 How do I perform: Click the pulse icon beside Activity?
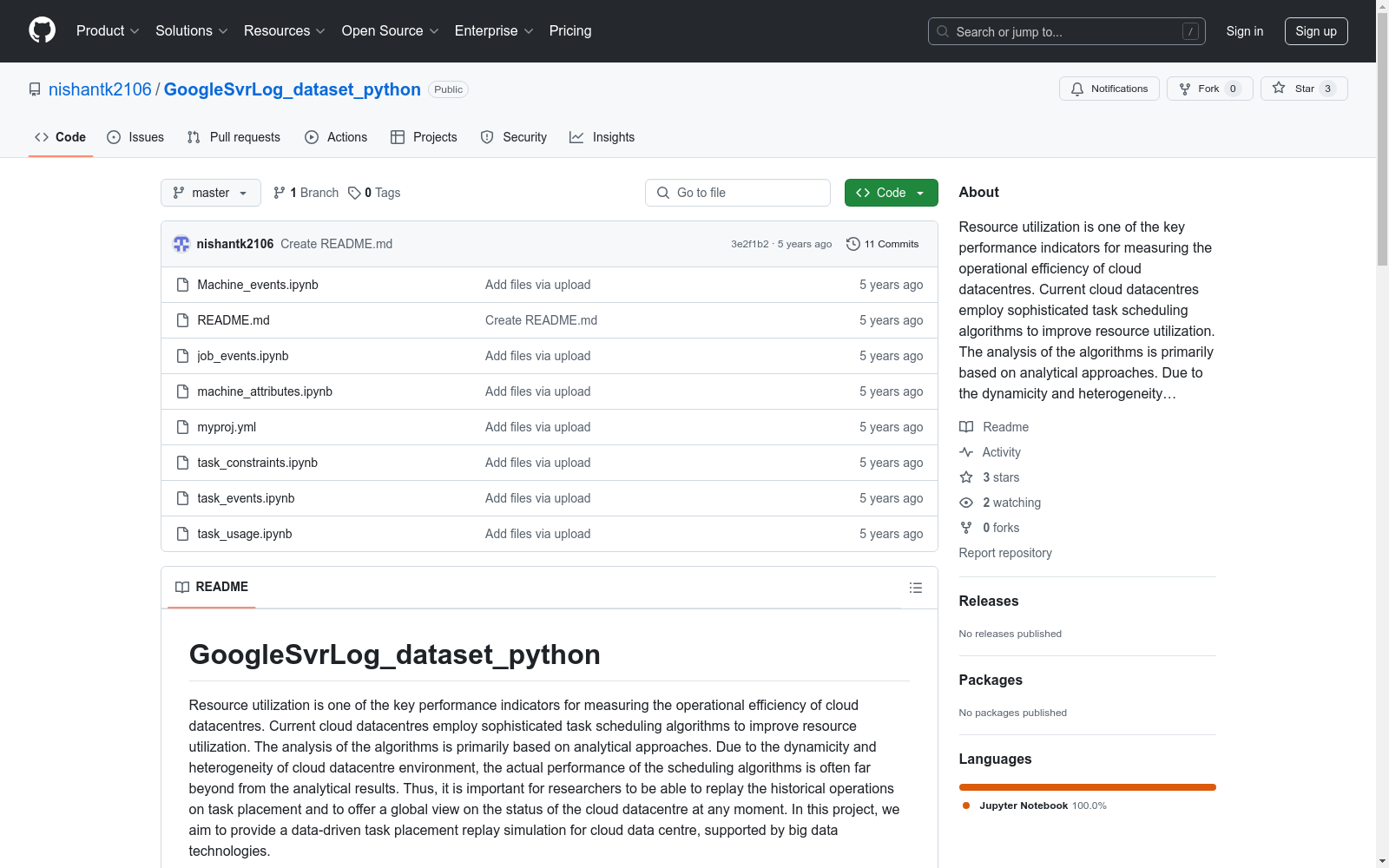coord(966,452)
